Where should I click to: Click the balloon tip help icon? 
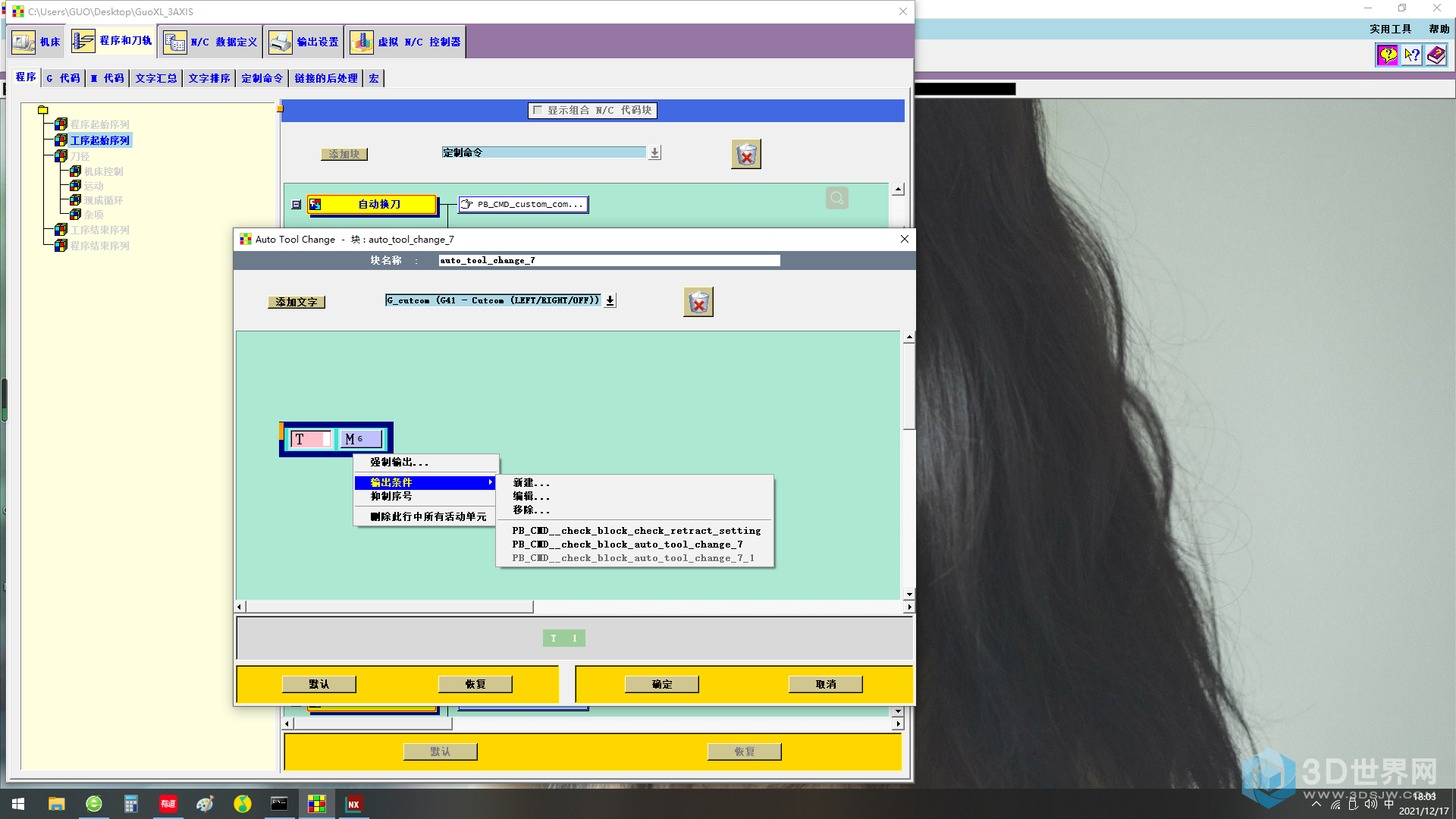pyautogui.click(x=1387, y=55)
